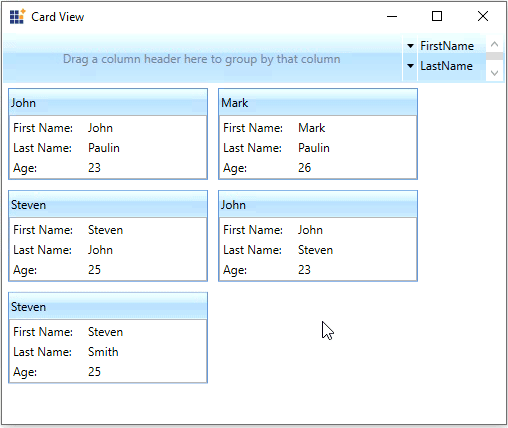Select the Steven John card header
Screen dimensions: 508x428
pos(108,205)
